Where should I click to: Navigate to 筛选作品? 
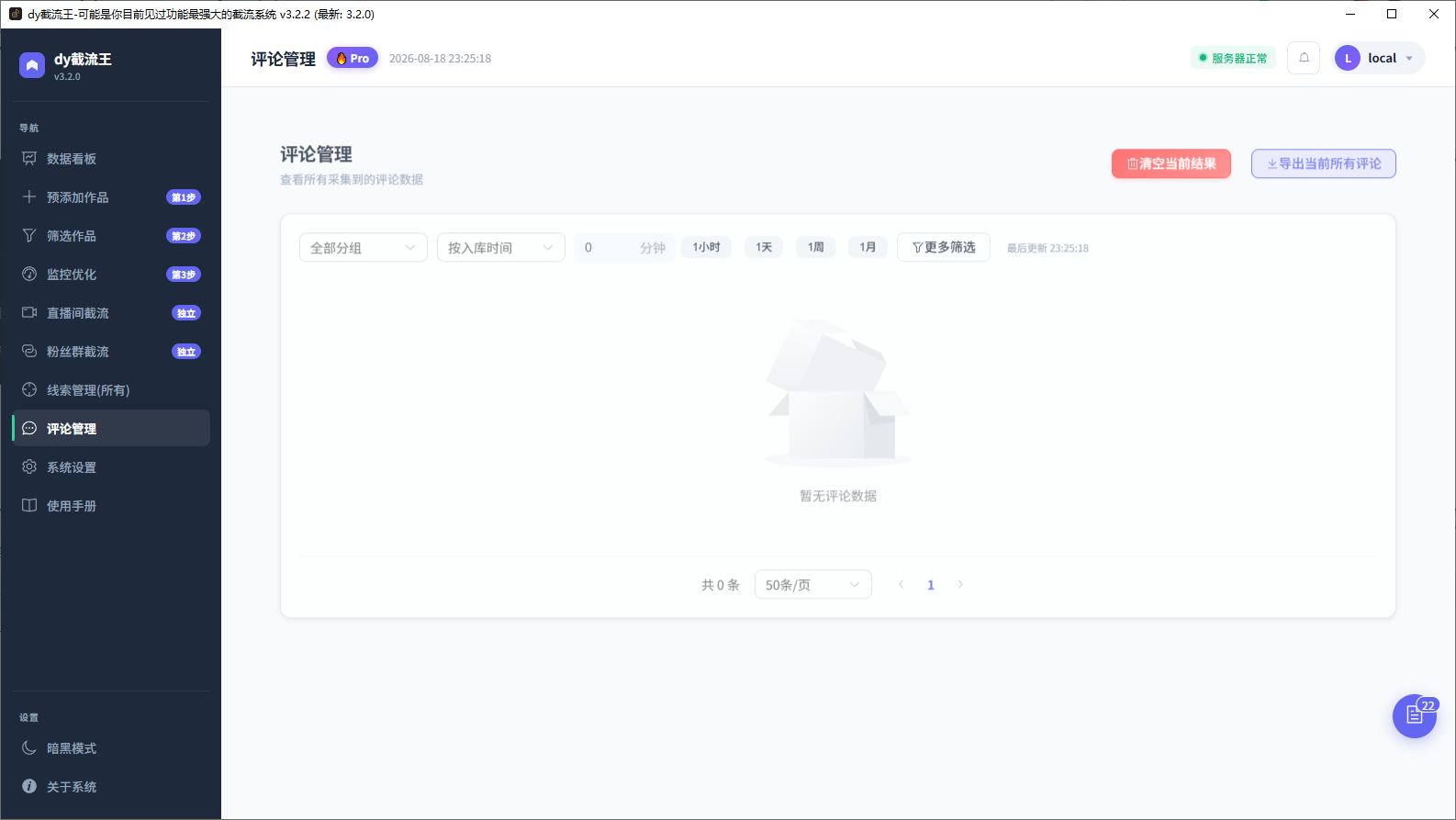111,236
